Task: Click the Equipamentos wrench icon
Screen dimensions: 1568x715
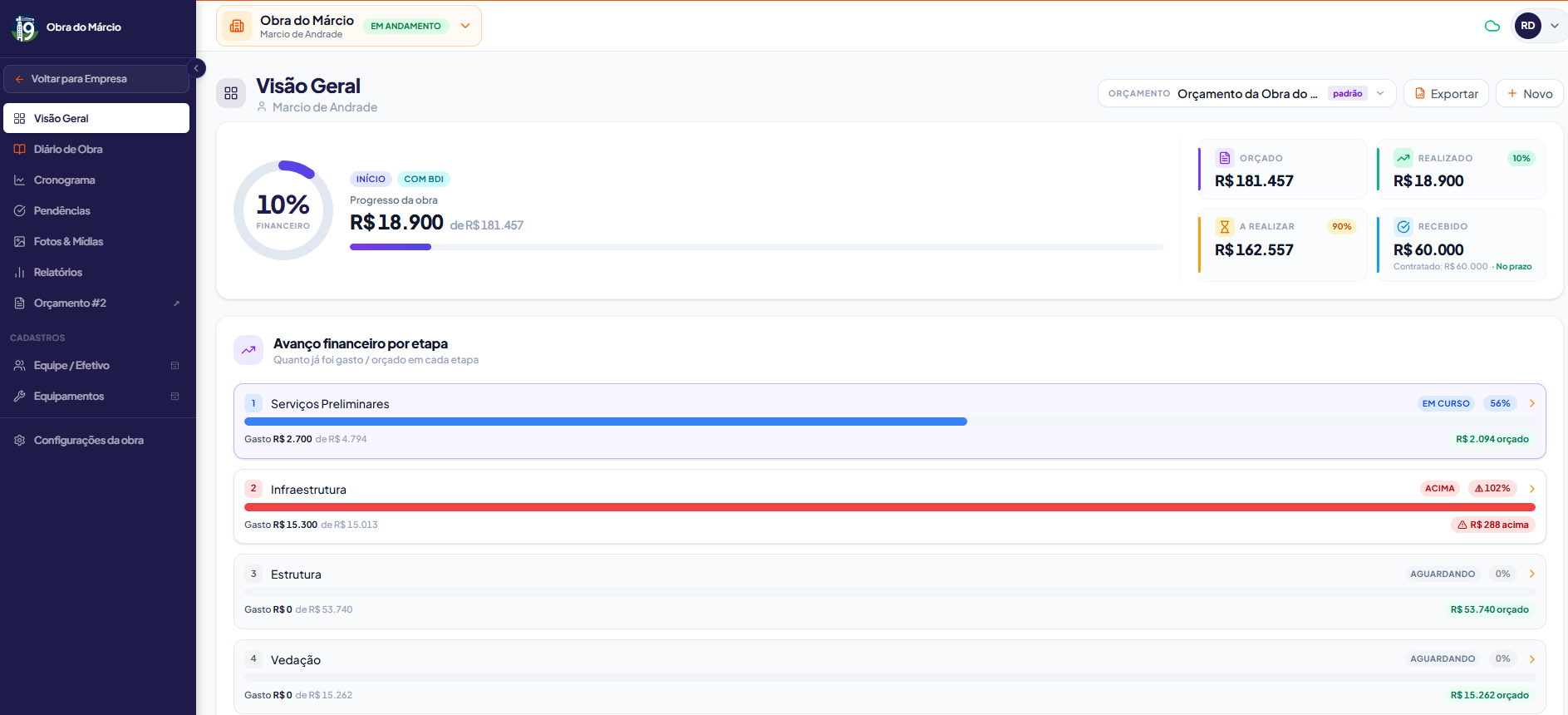Action: point(20,397)
